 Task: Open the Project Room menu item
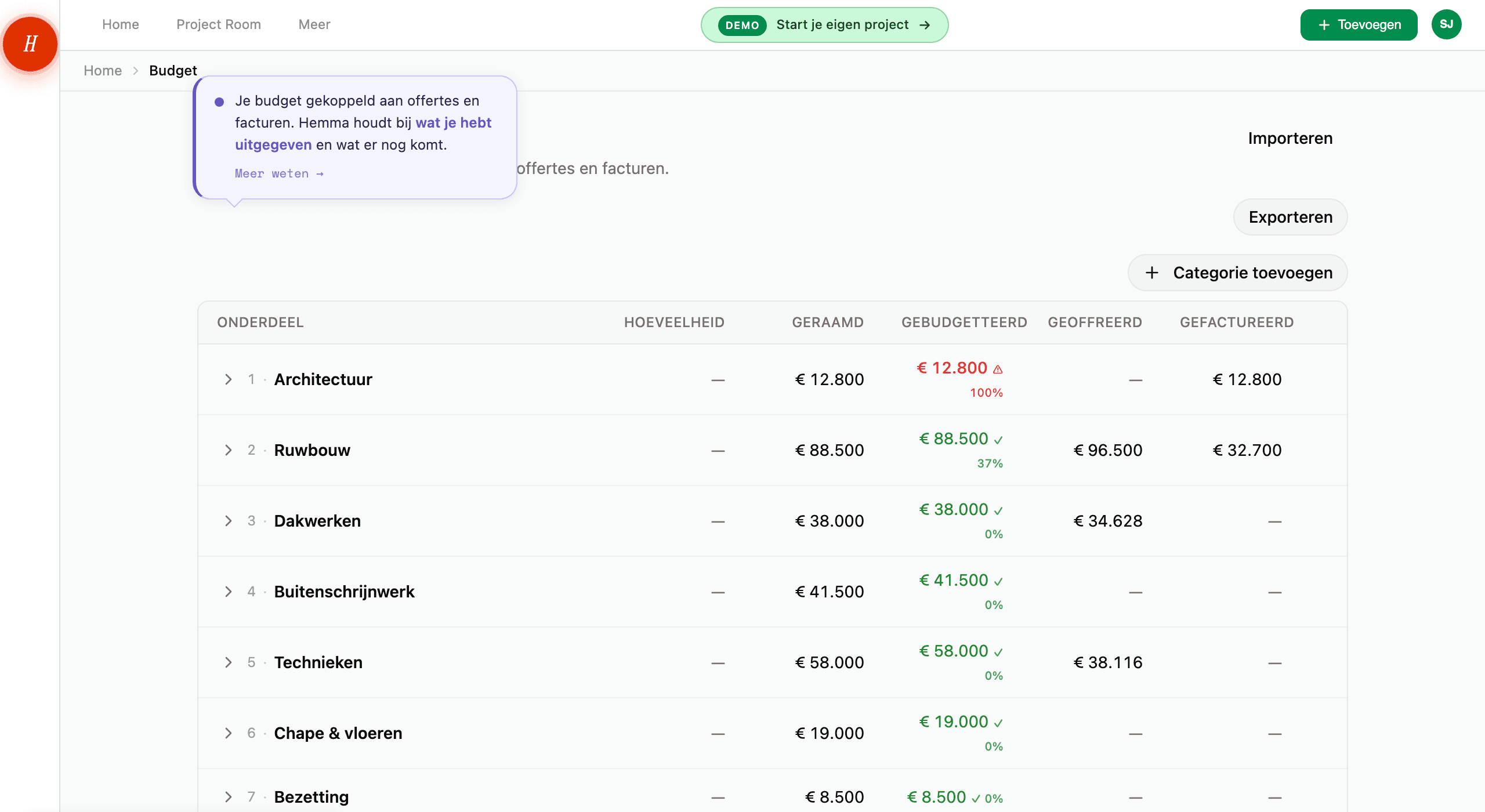219,24
